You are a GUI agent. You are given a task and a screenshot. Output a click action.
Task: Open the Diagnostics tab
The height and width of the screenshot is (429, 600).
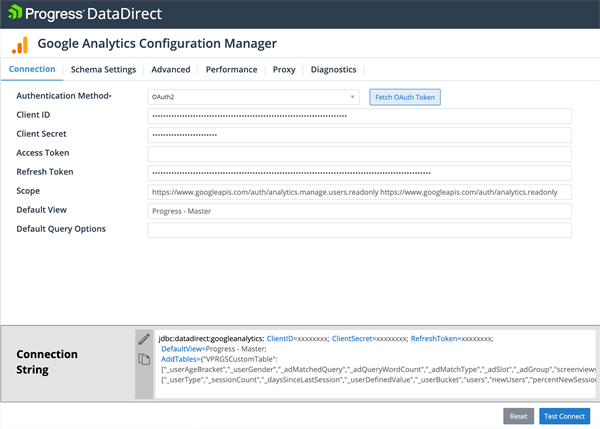click(x=333, y=70)
